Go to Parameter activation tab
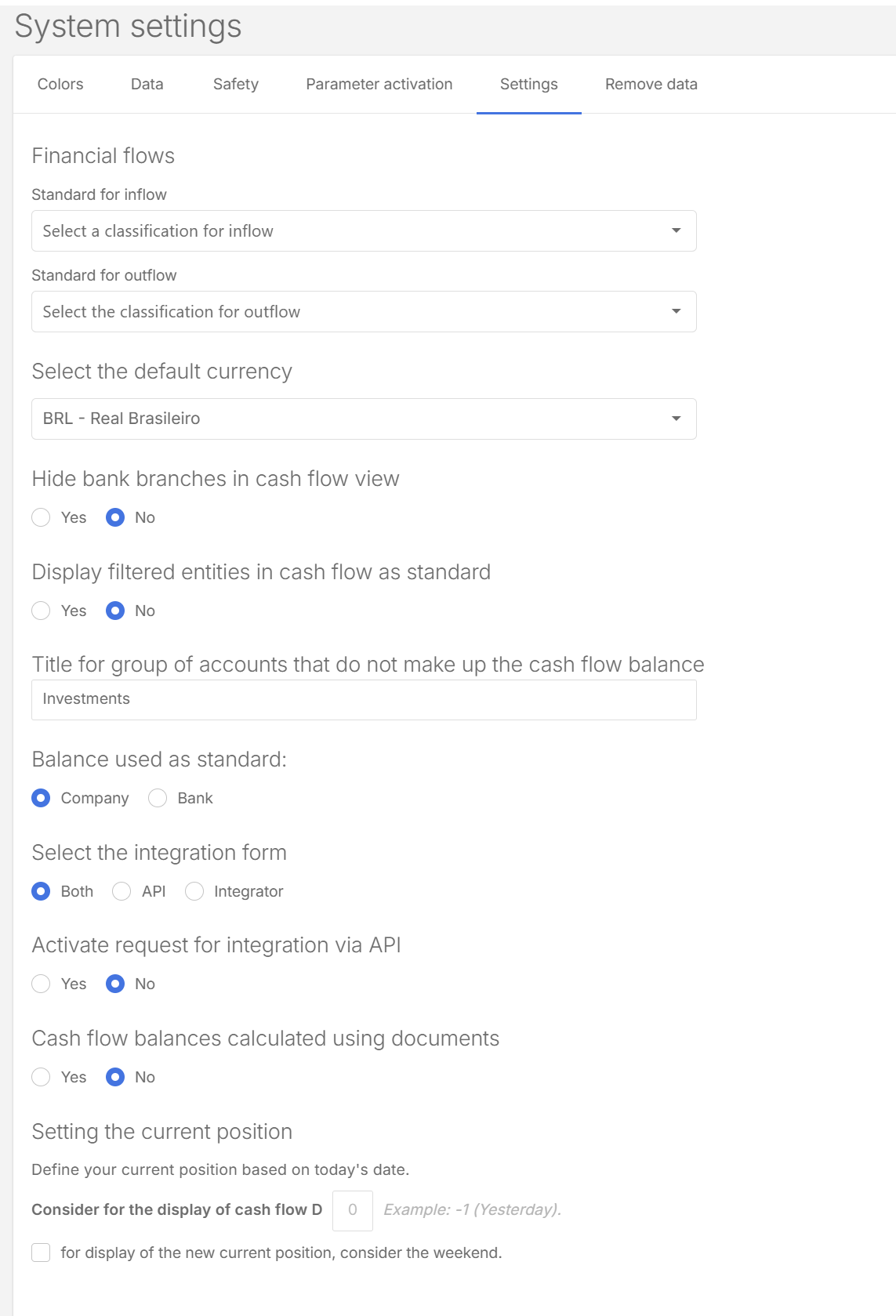 (x=379, y=85)
